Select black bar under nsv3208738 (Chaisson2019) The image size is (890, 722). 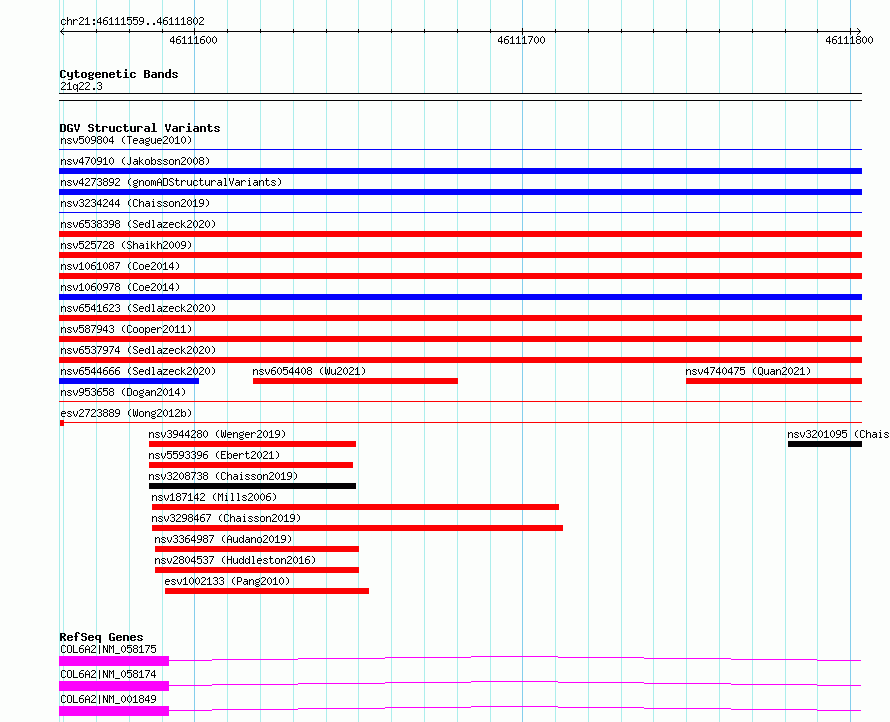(x=252, y=486)
